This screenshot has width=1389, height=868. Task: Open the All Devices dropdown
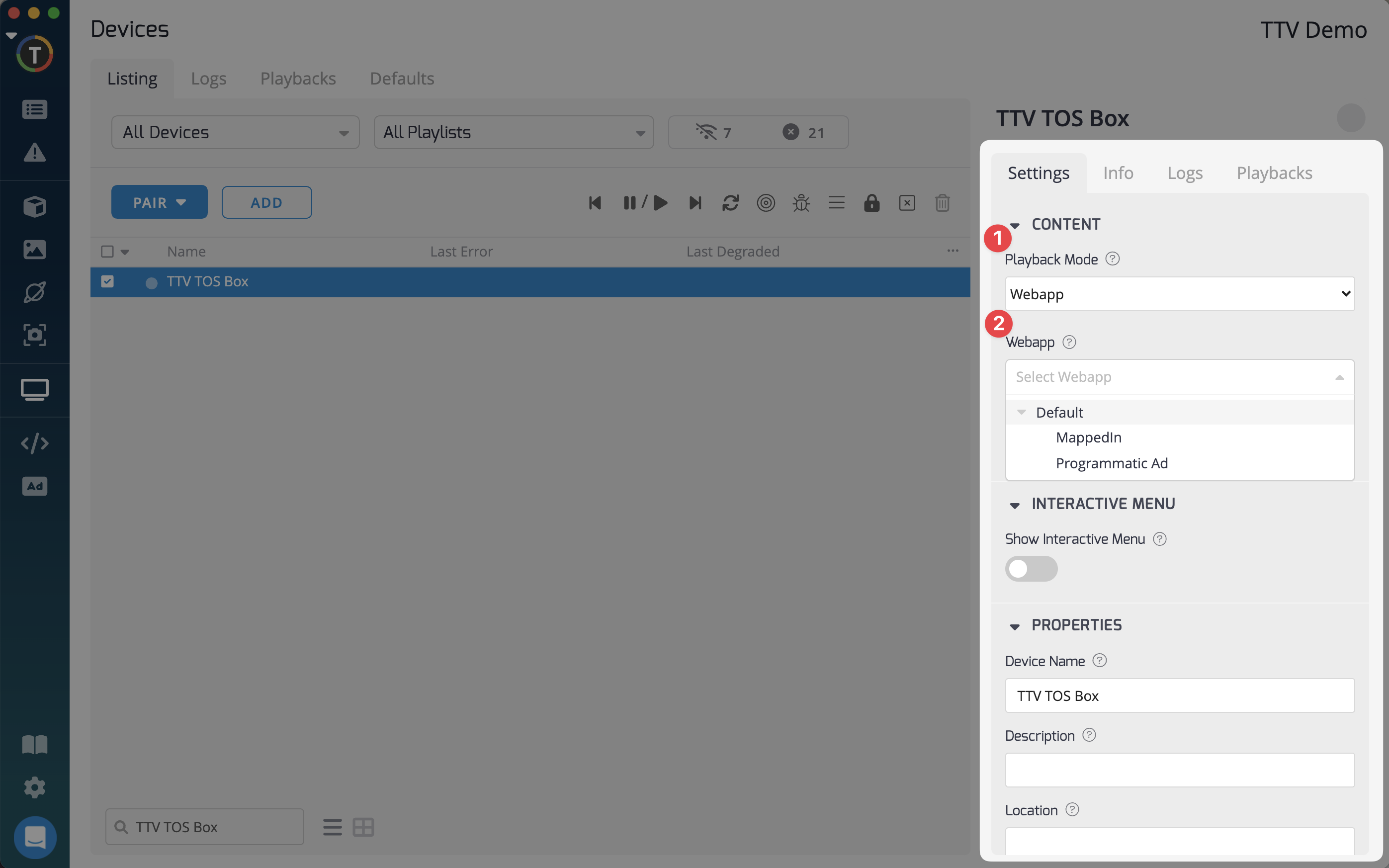click(235, 133)
